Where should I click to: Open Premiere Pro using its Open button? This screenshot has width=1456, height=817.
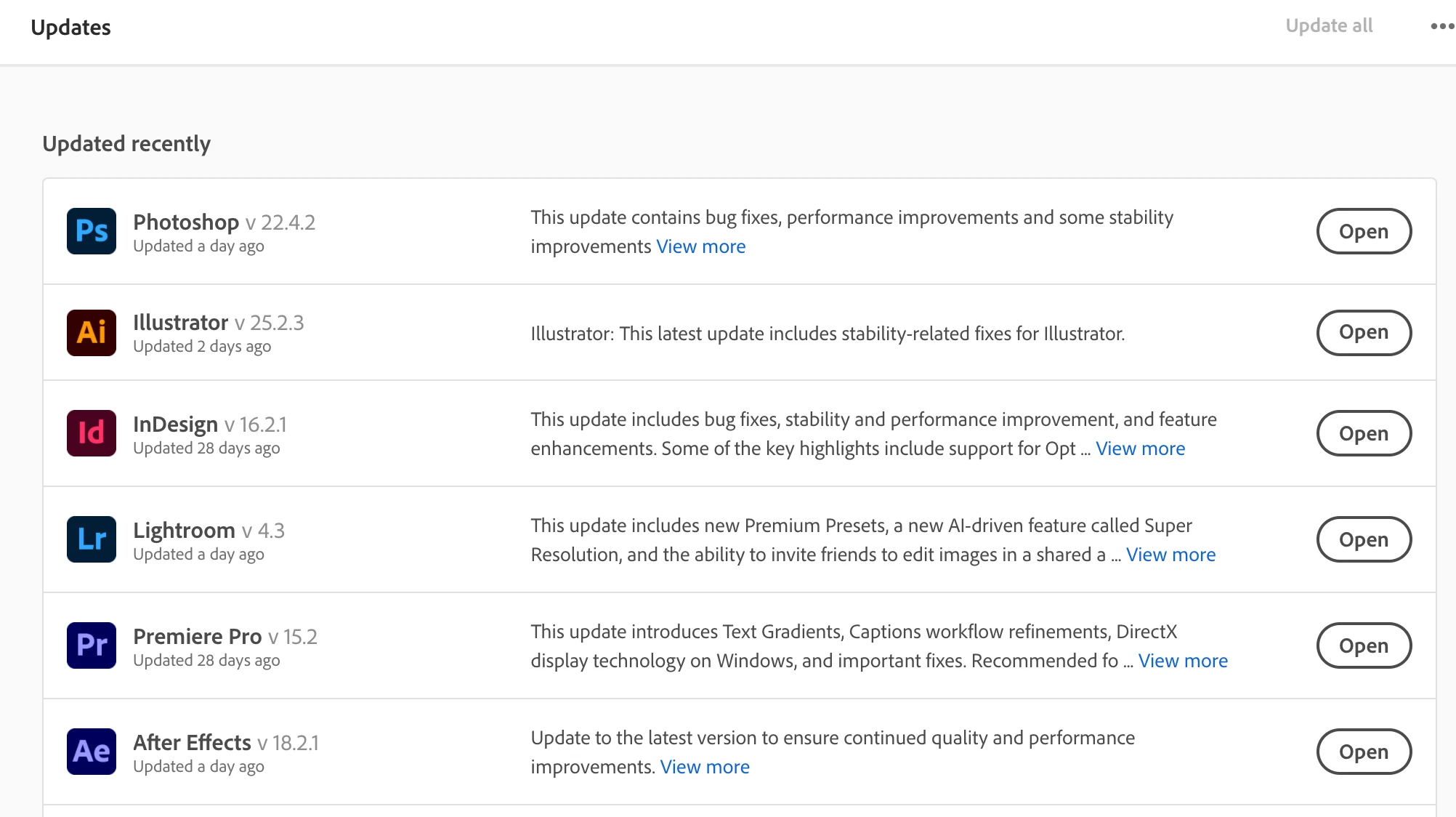click(x=1364, y=645)
